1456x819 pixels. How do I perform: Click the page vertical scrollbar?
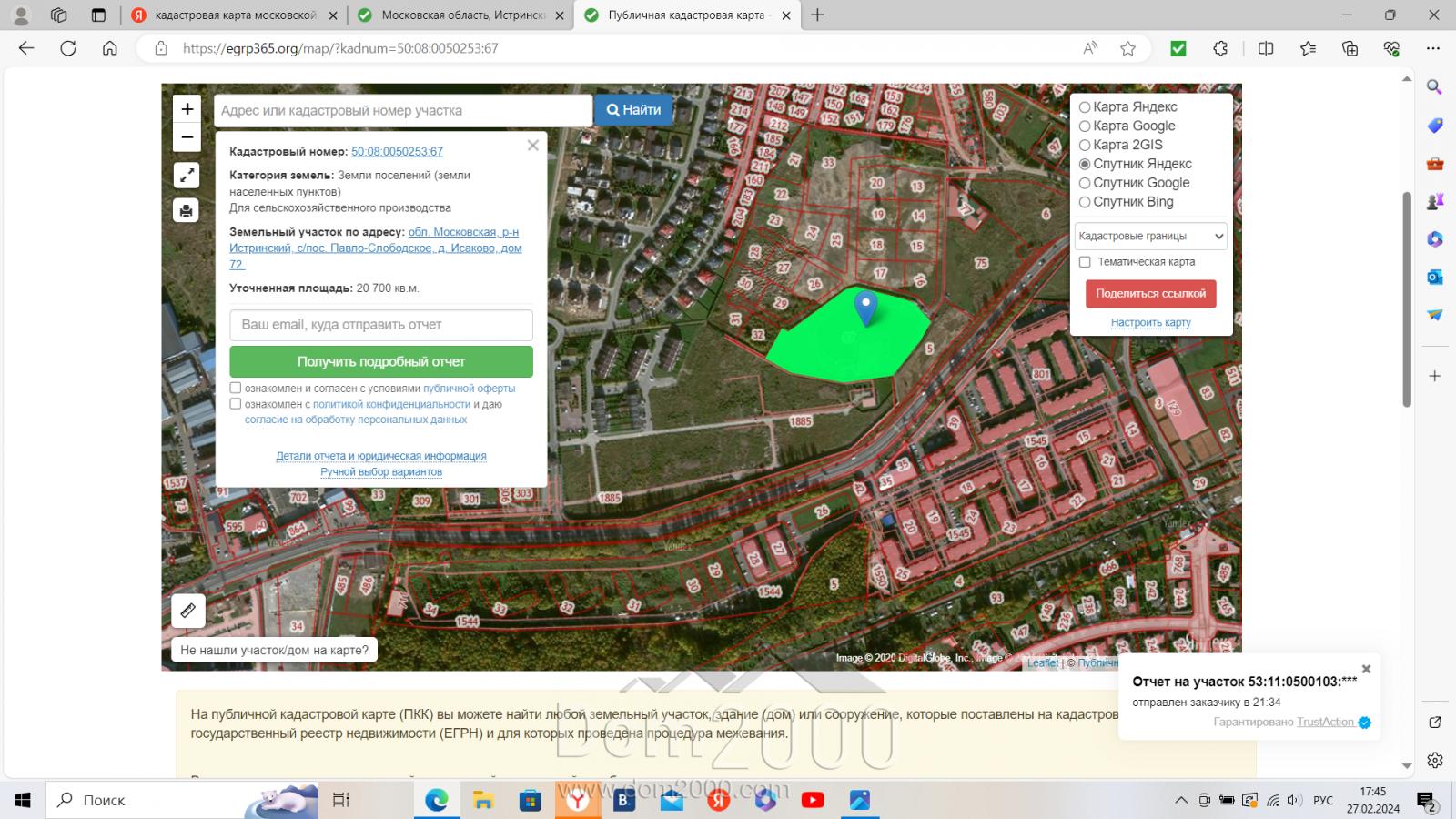(x=1407, y=299)
